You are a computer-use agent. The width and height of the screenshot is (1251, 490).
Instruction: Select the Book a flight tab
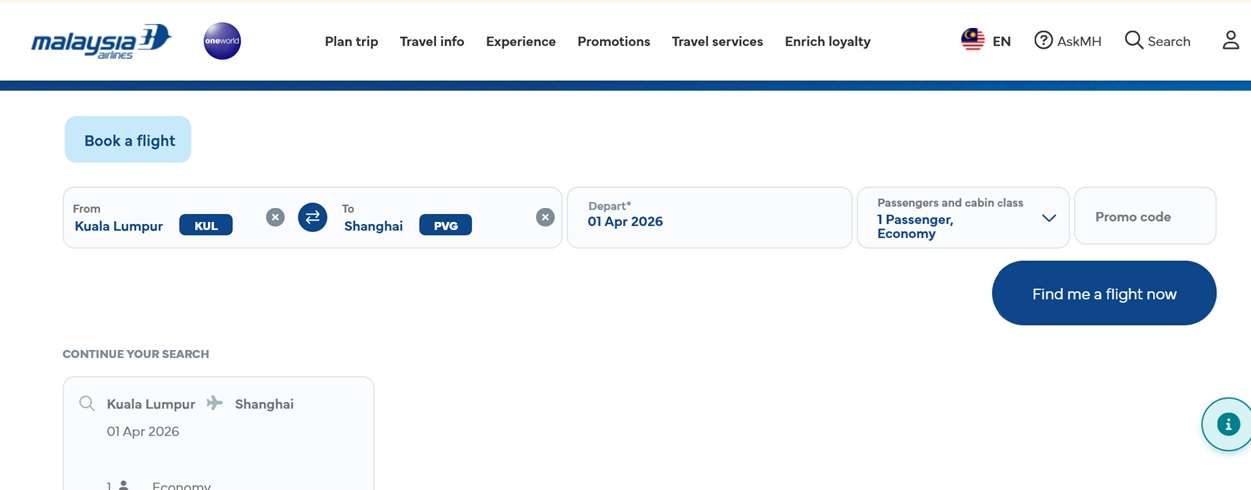tap(129, 141)
